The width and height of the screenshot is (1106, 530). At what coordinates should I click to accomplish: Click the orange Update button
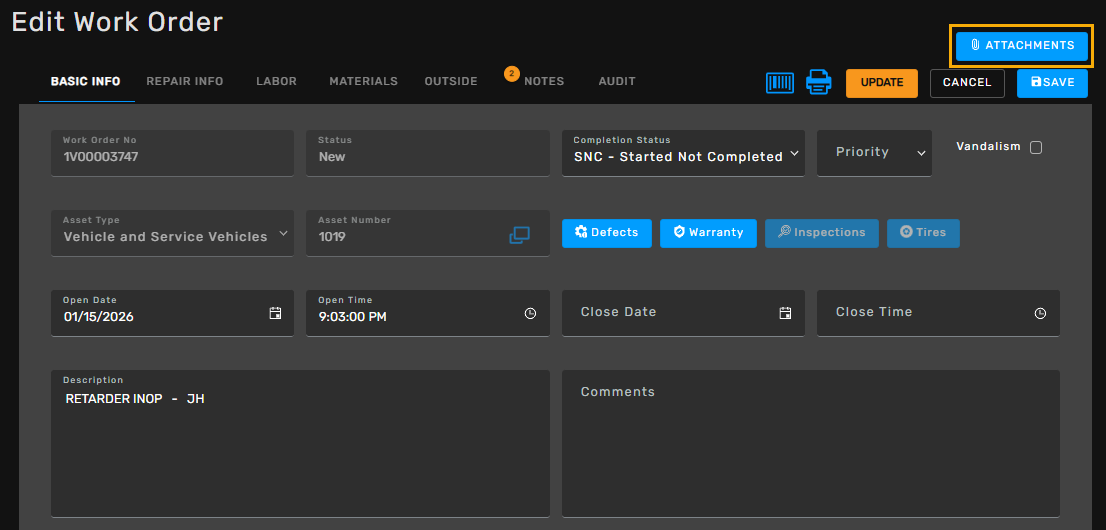point(882,83)
